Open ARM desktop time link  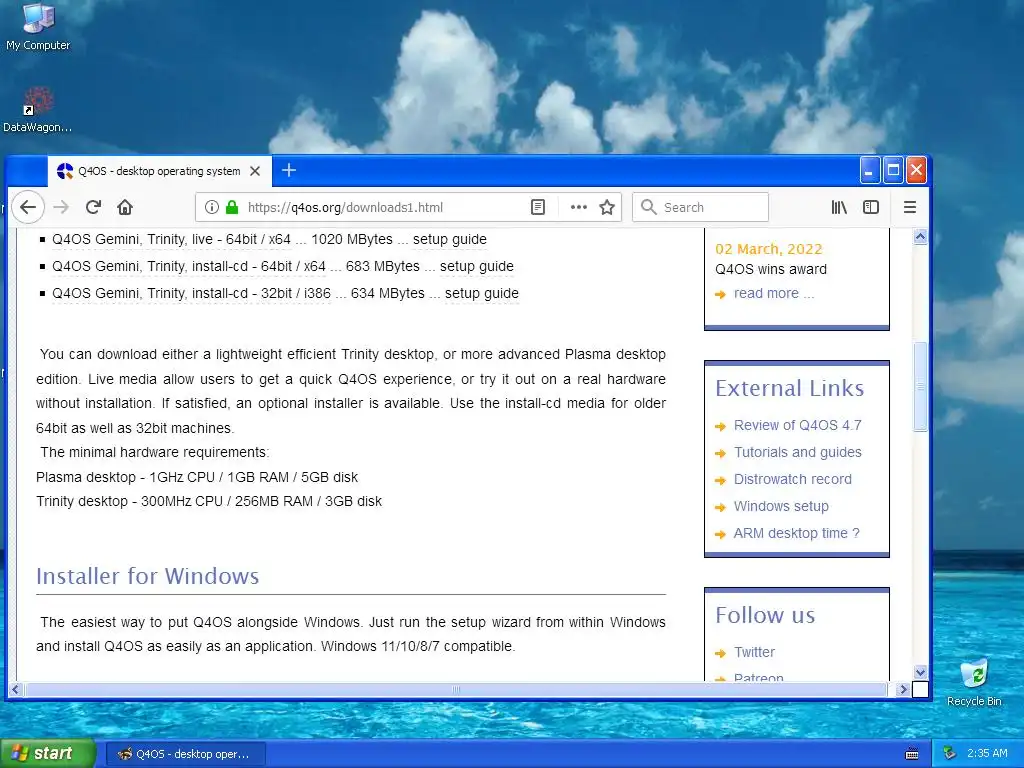coord(797,533)
